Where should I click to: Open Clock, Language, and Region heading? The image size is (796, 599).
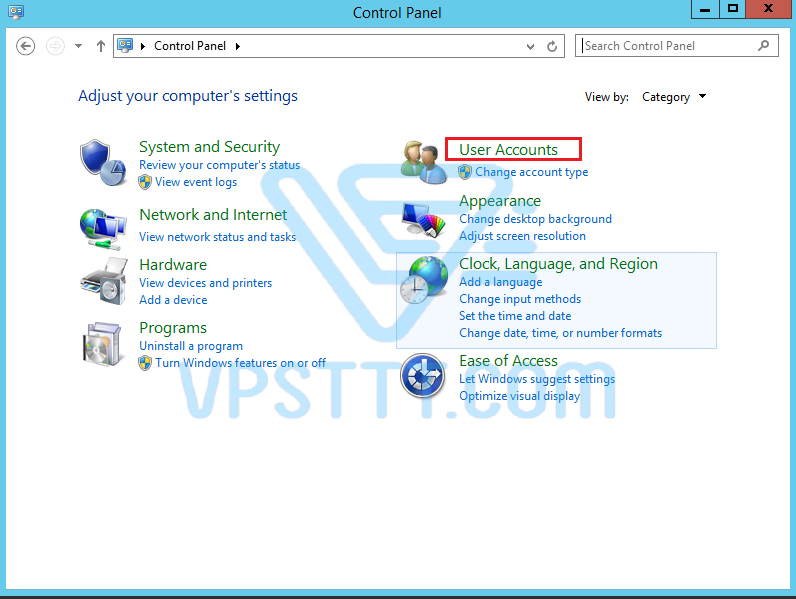(x=558, y=264)
